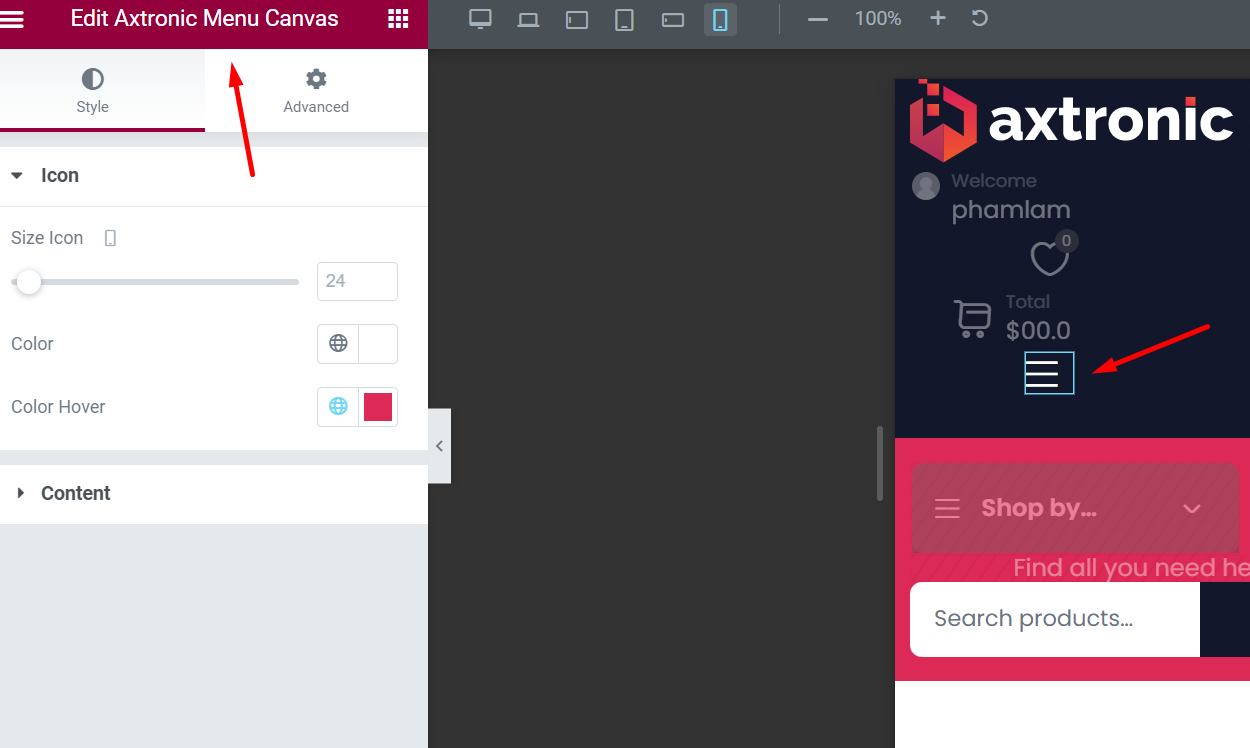This screenshot has width=1250, height=748.
Task: Select the Mobile portrait preview mode
Action: [720, 19]
